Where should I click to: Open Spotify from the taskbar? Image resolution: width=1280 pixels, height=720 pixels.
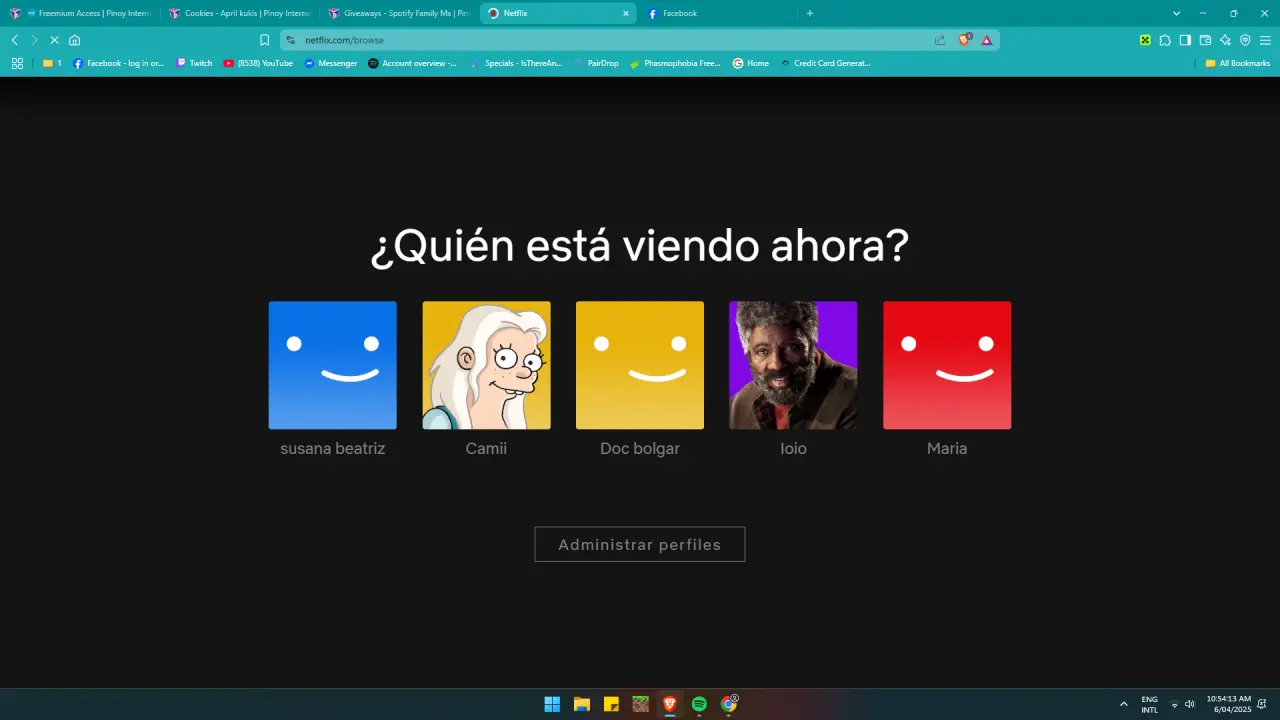point(699,704)
